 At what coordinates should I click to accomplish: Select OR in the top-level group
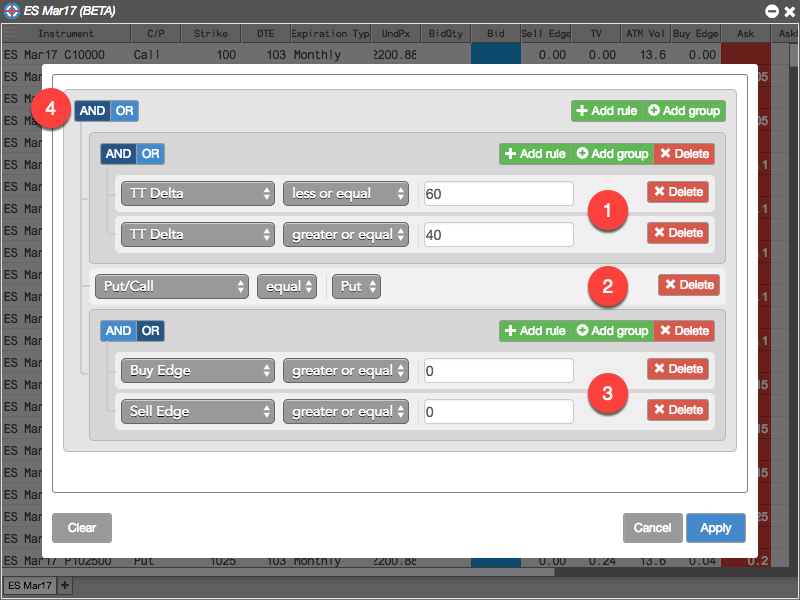[124, 111]
